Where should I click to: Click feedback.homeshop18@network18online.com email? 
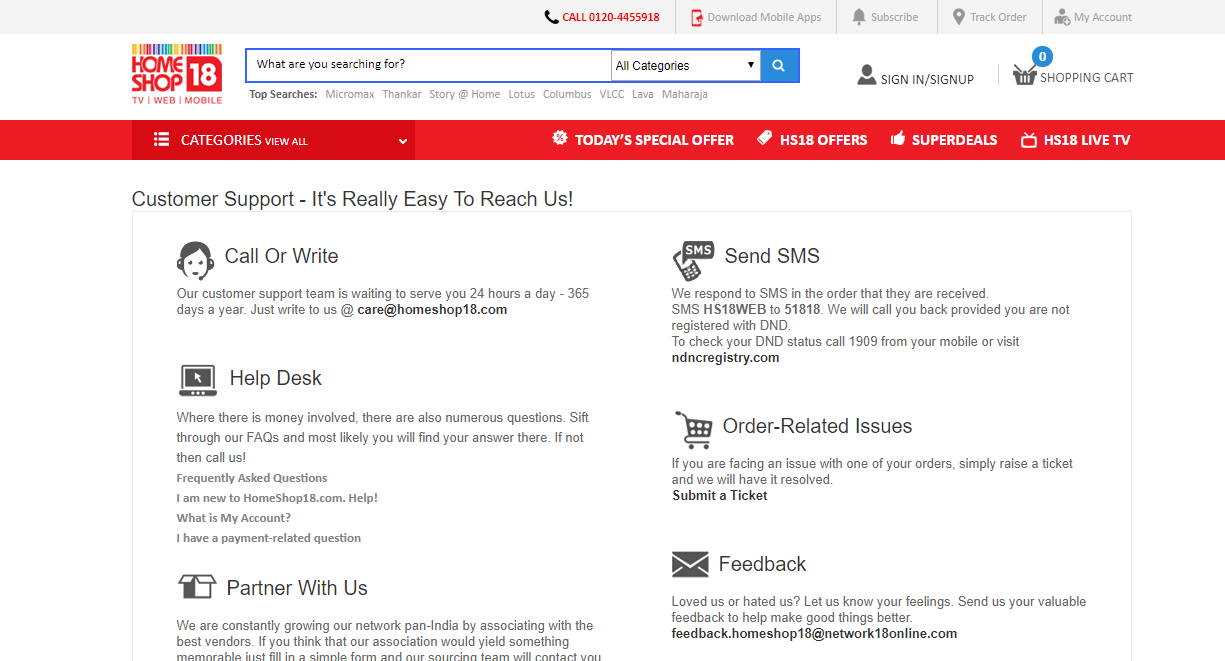815,634
